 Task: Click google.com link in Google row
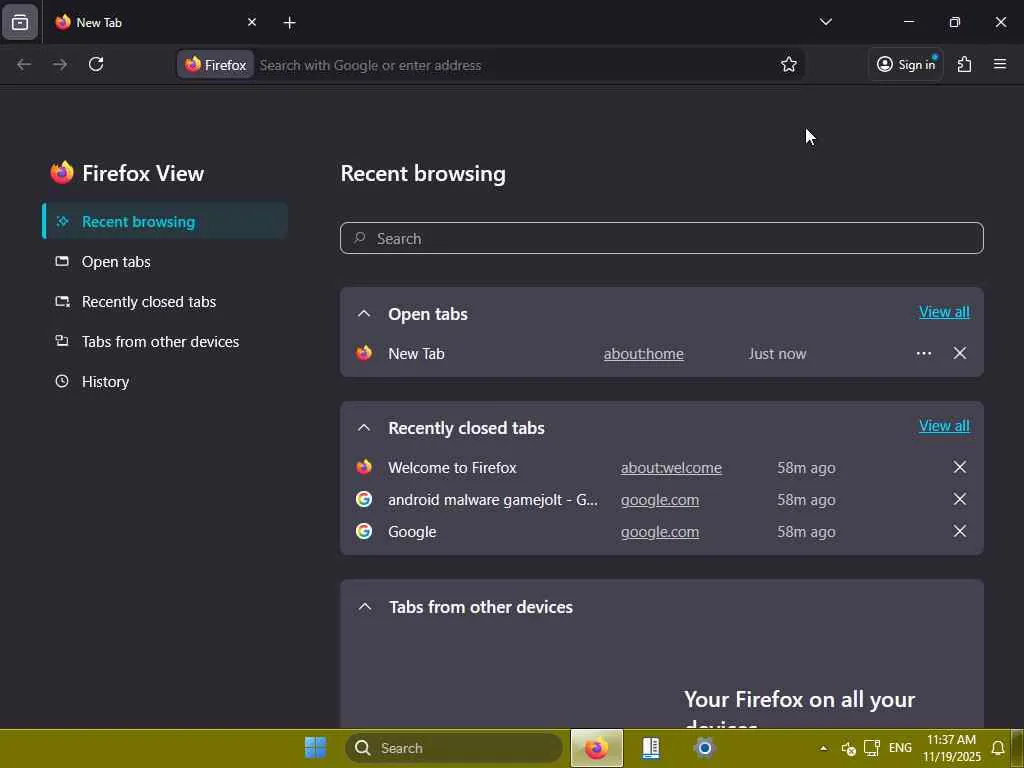point(660,532)
